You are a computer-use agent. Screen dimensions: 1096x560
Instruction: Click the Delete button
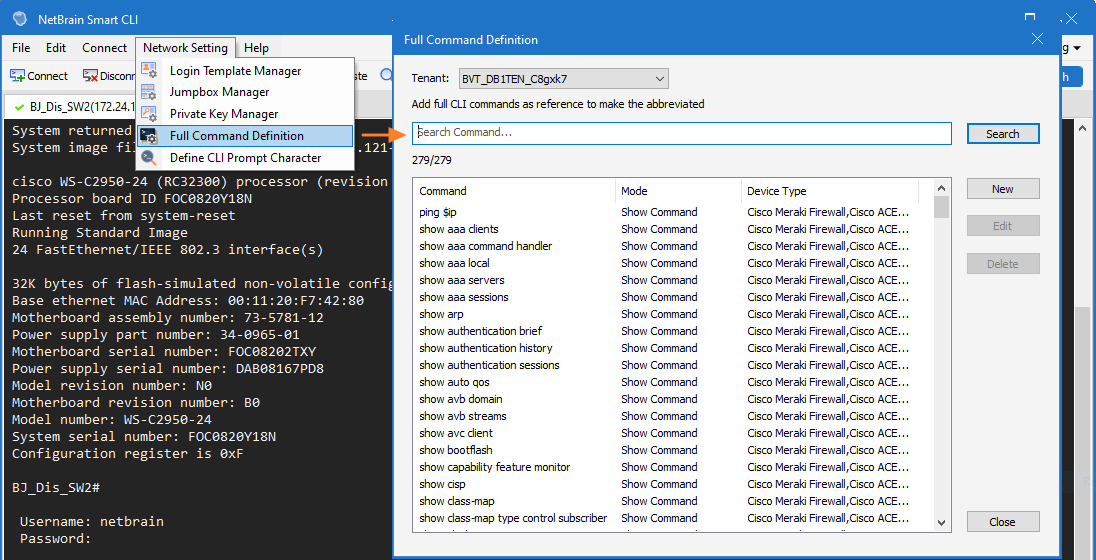[x=1003, y=264]
